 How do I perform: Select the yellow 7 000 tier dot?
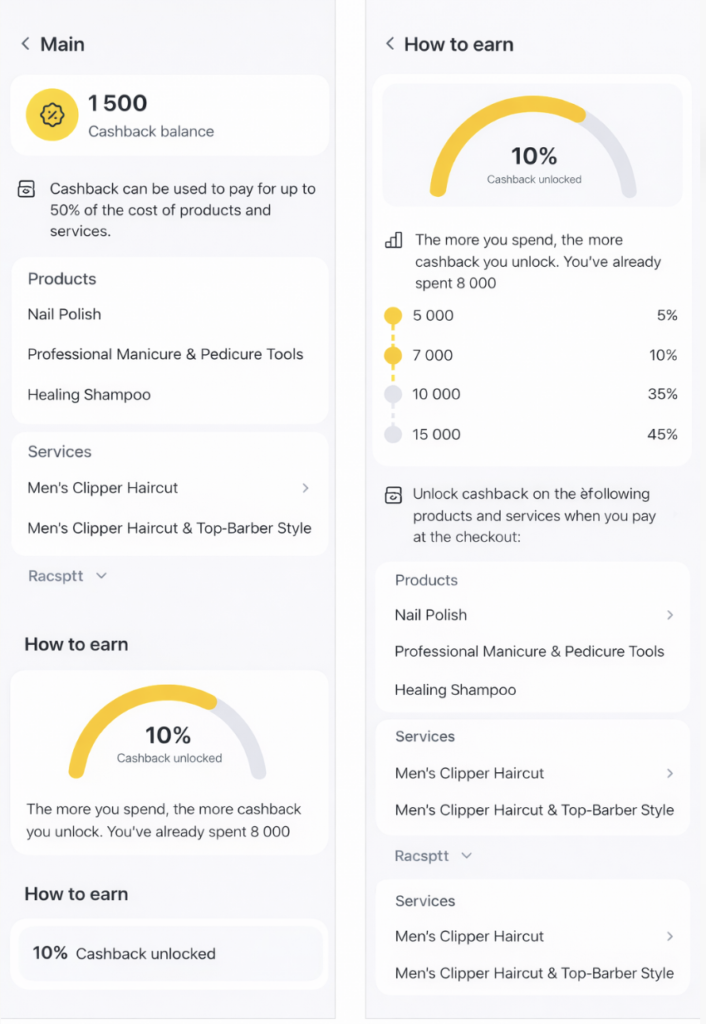(x=393, y=355)
